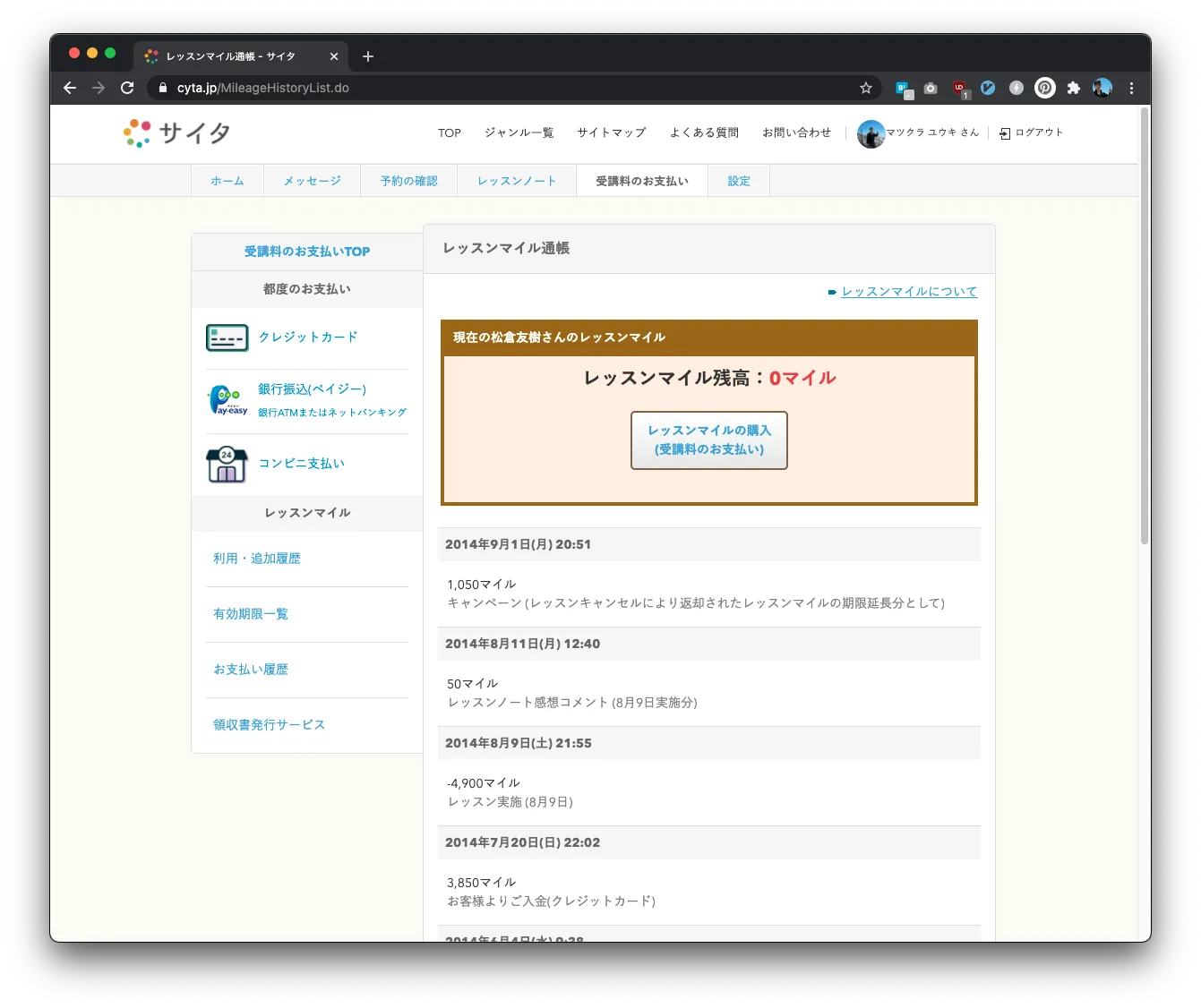This screenshot has width=1201, height=1008.
Task: Open a new browser tab
Action: (368, 56)
